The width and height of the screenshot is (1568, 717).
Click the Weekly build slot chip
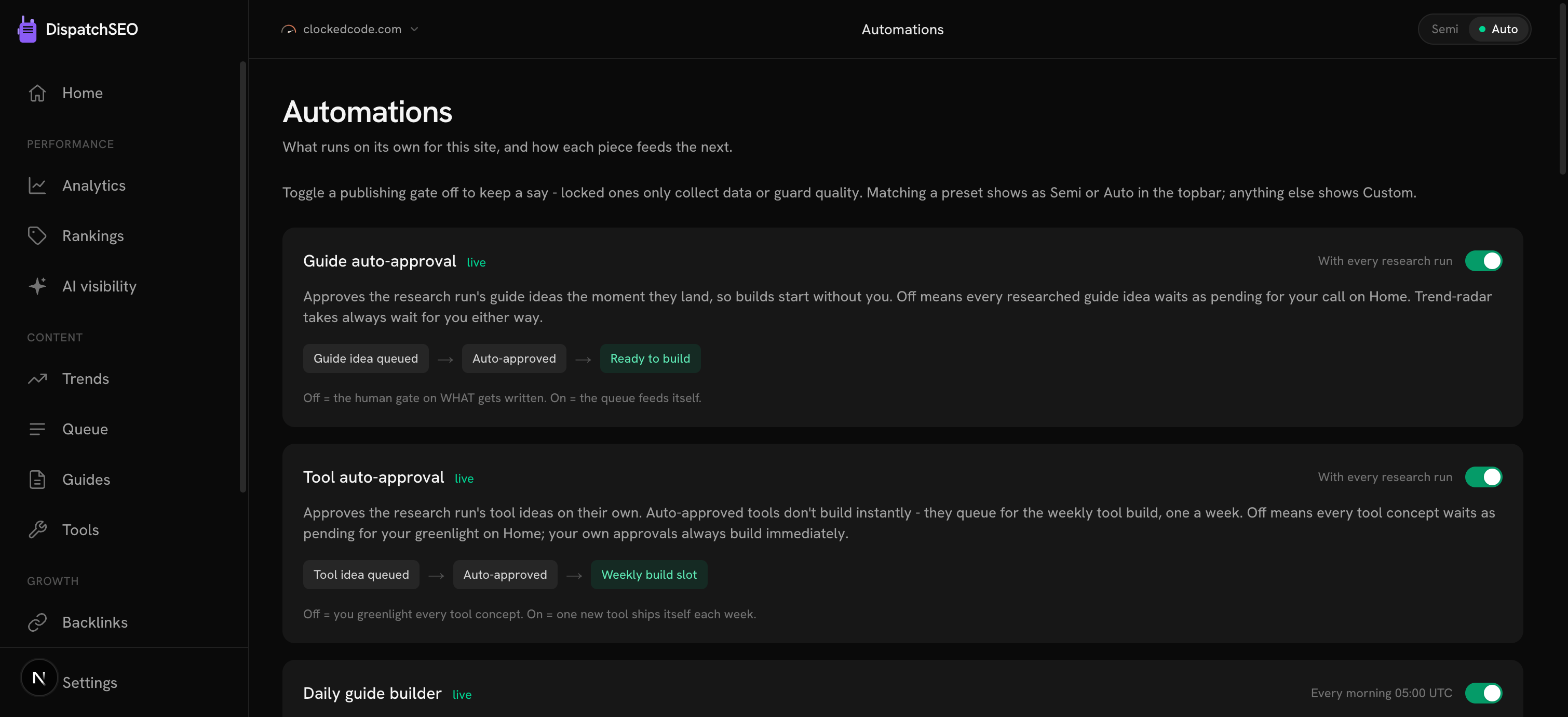[649, 575]
